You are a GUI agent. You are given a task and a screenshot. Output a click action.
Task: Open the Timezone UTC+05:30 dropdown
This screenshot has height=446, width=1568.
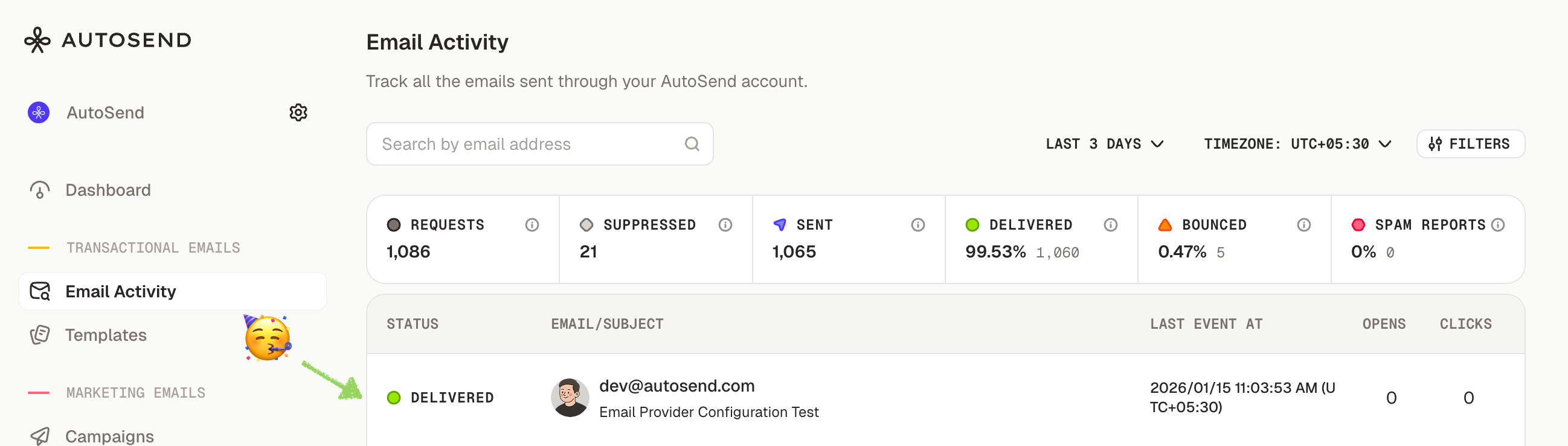click(x=1297, y=144)
